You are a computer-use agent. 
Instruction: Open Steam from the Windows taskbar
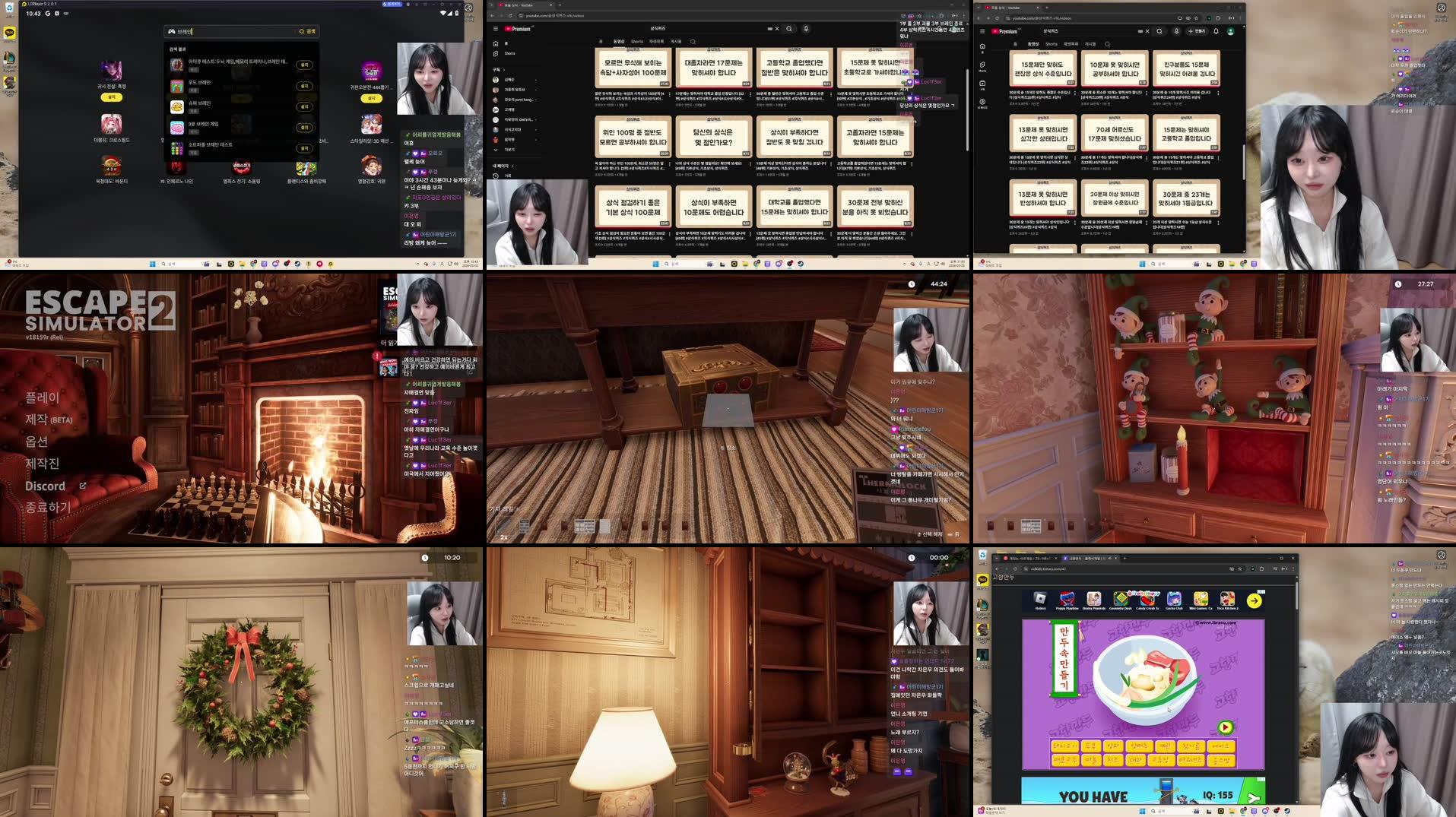click(297, 264)
